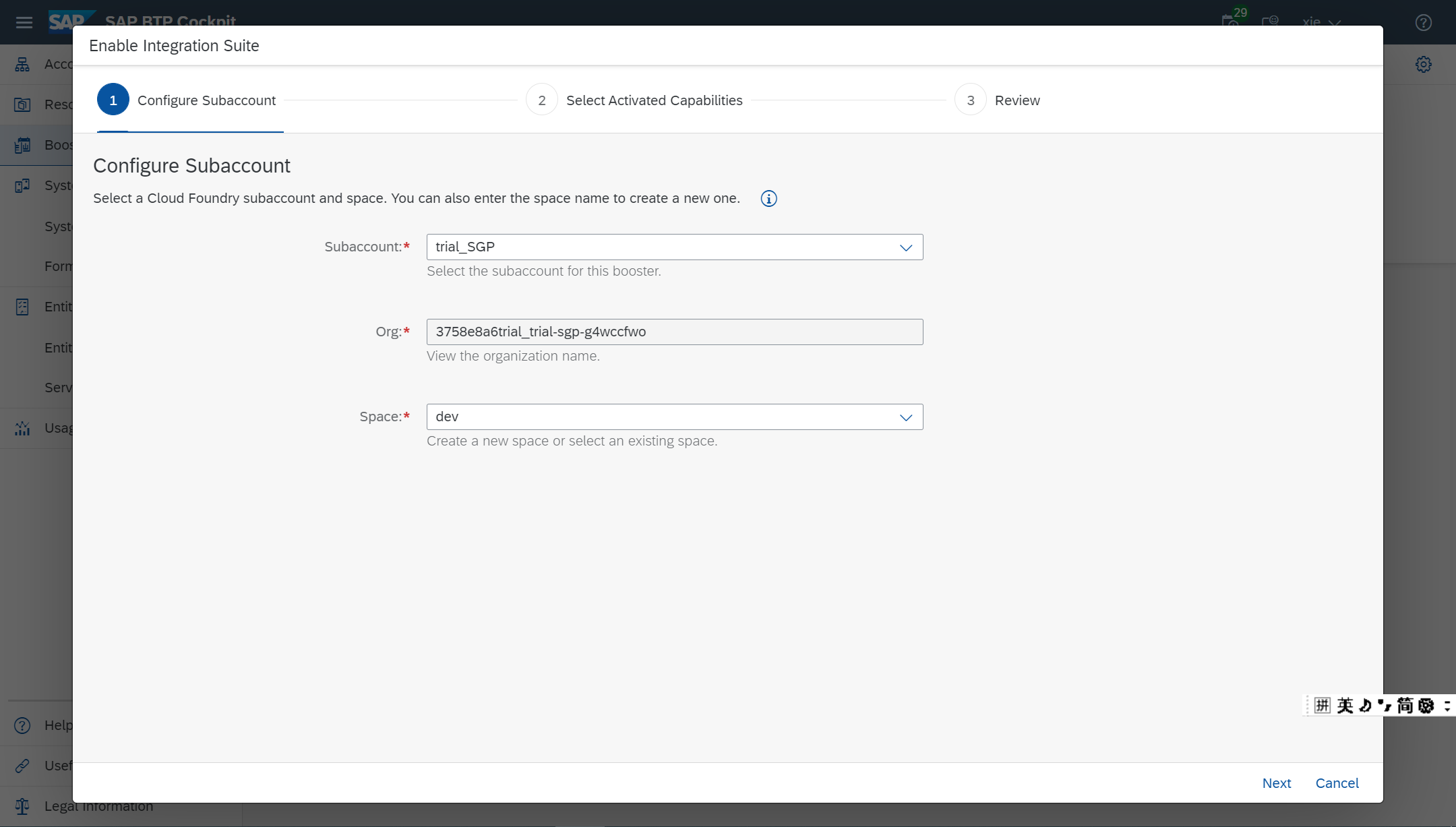The width and height of the screenshot is (1456, 827).
Task: Open the settings gear behind the dialog
Action: (x=1424, y=64)
